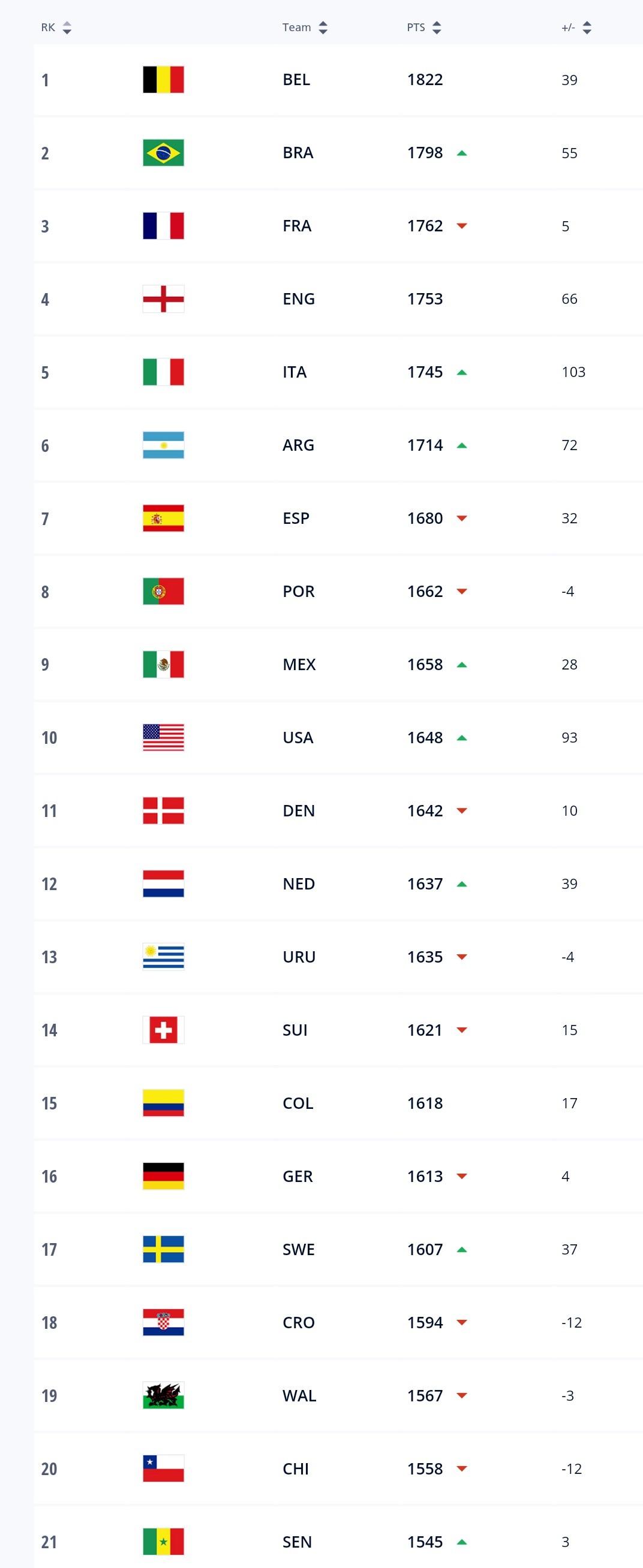This screenshot has height=1568, width=643.
Task: Open the ITA team link
Action: click(x=294, y=372)
